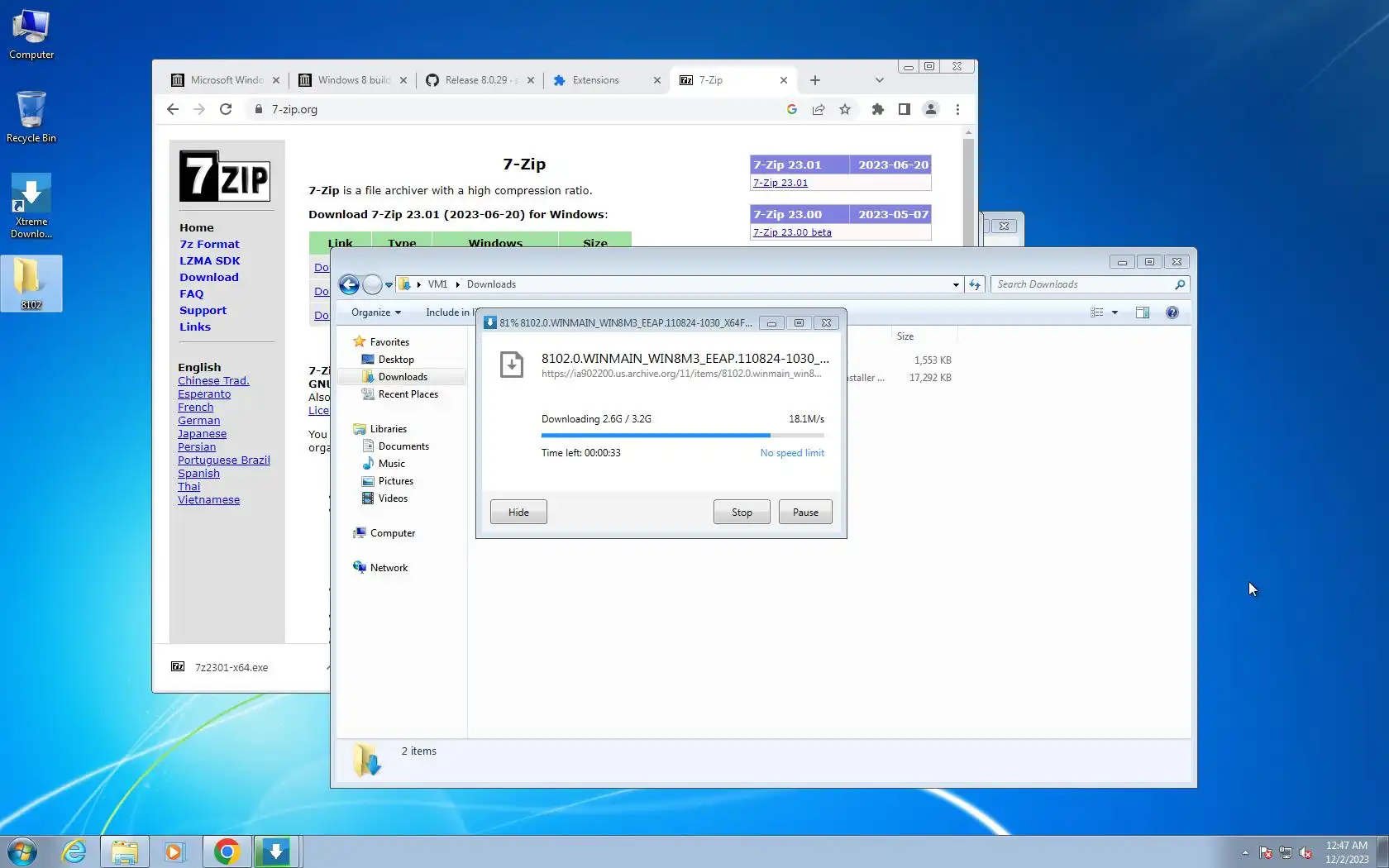Open Windows Explorer taskbar button
Screen dimensions: 1389x868
tap(125, 851)
